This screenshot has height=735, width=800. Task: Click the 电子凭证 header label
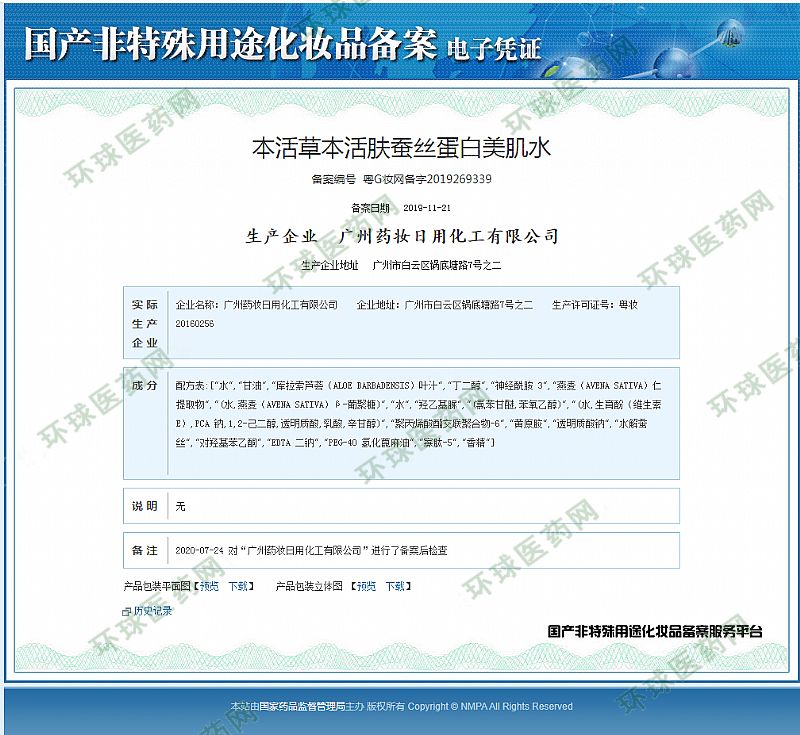coord(494,47)
